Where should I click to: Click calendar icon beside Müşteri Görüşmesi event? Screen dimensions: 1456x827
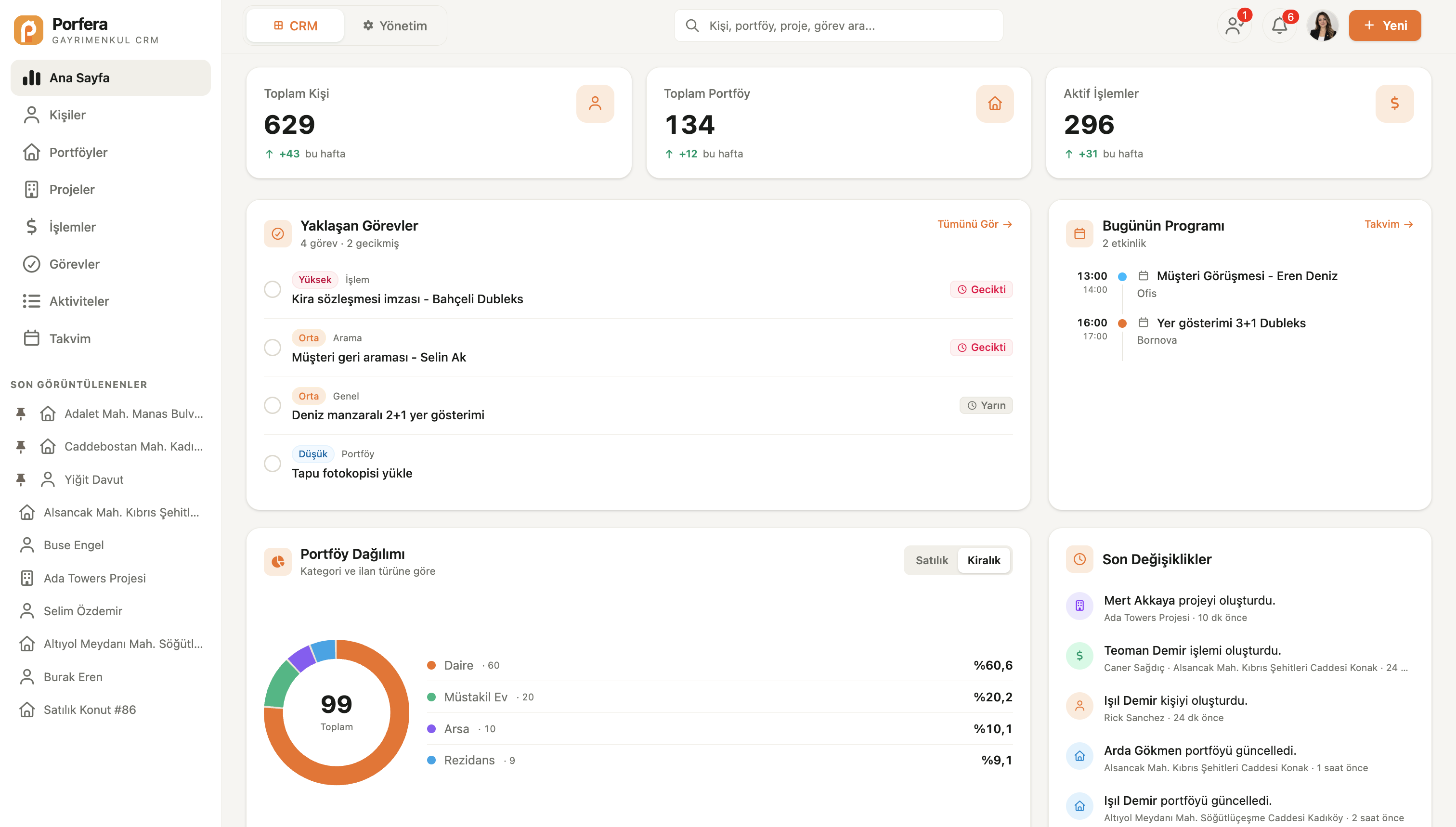(1143, 275)
